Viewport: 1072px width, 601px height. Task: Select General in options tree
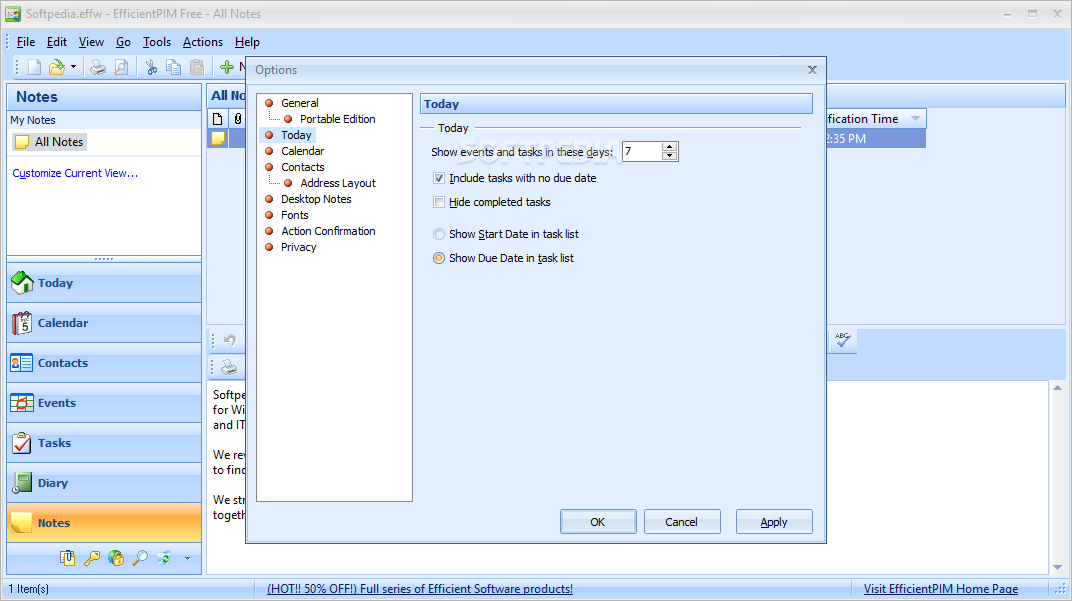pos(299,103)
